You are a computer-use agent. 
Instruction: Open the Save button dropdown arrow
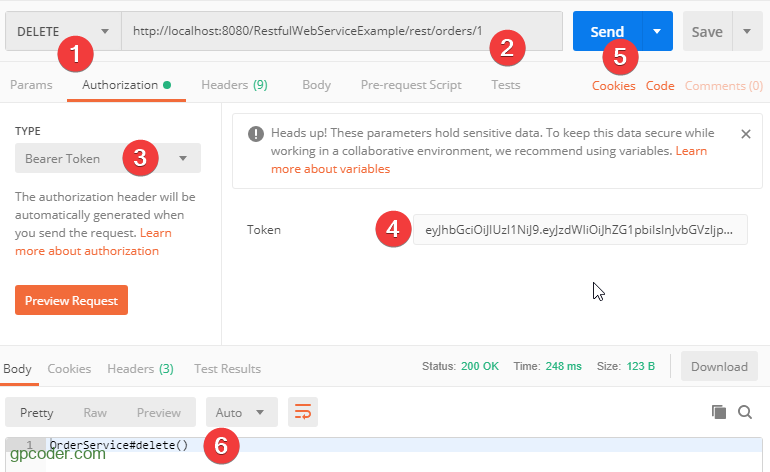[747, 32]
